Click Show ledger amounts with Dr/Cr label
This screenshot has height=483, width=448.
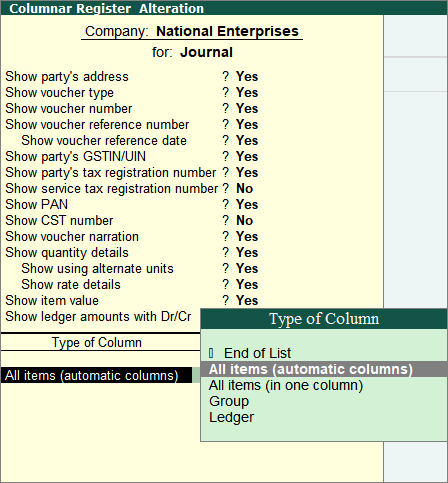(98, 317)
